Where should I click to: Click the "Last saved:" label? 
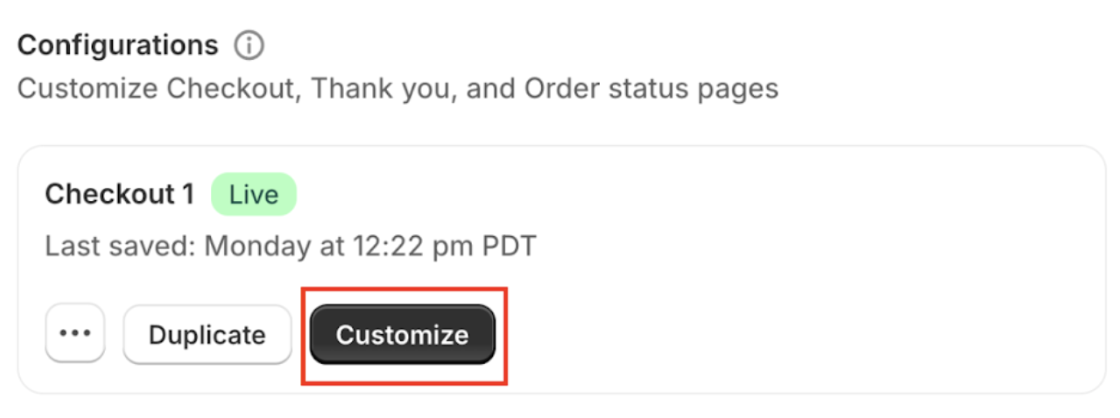click(x=121, y=247)
